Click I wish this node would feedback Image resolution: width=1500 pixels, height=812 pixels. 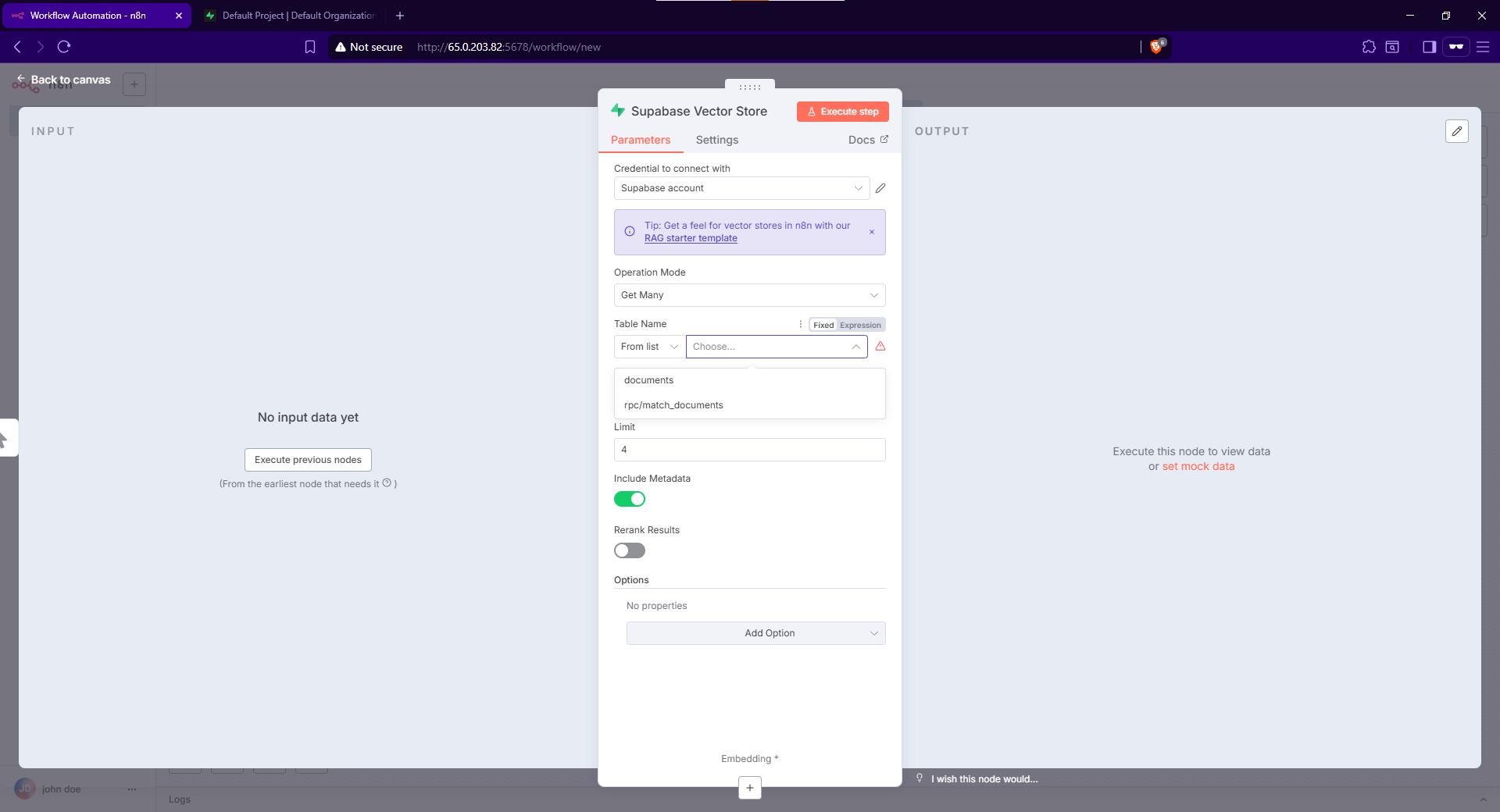(x=984, y=779)
